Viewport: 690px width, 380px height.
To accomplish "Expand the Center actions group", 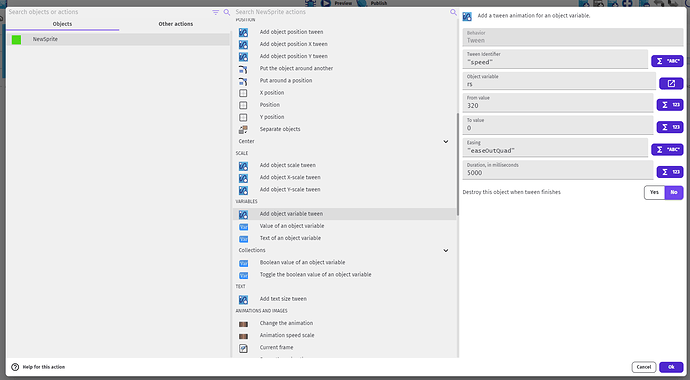I will 446,142.
